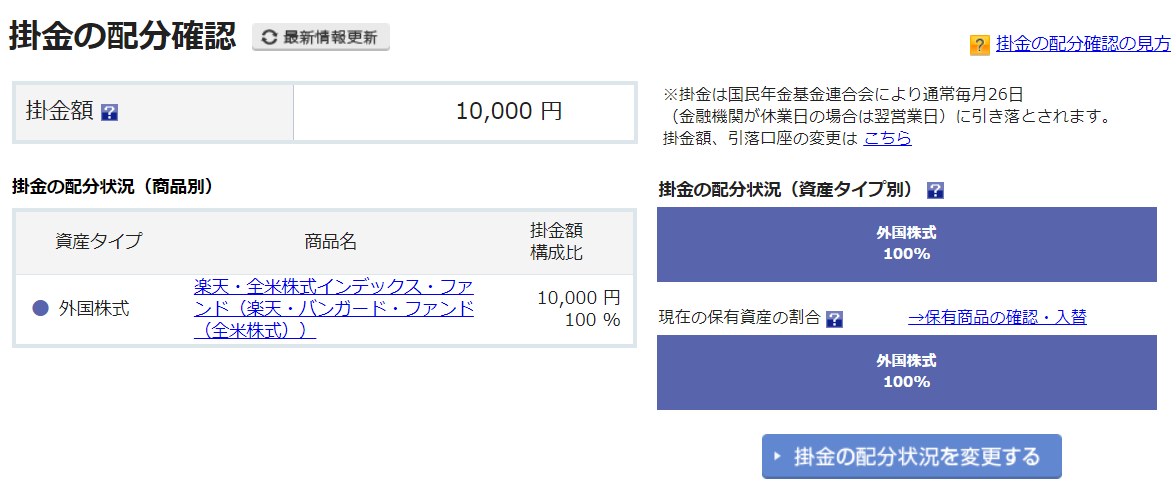Click the 掛金額 構成比 column header
The width and height of the screenshot is (1176, 503).
556,241
